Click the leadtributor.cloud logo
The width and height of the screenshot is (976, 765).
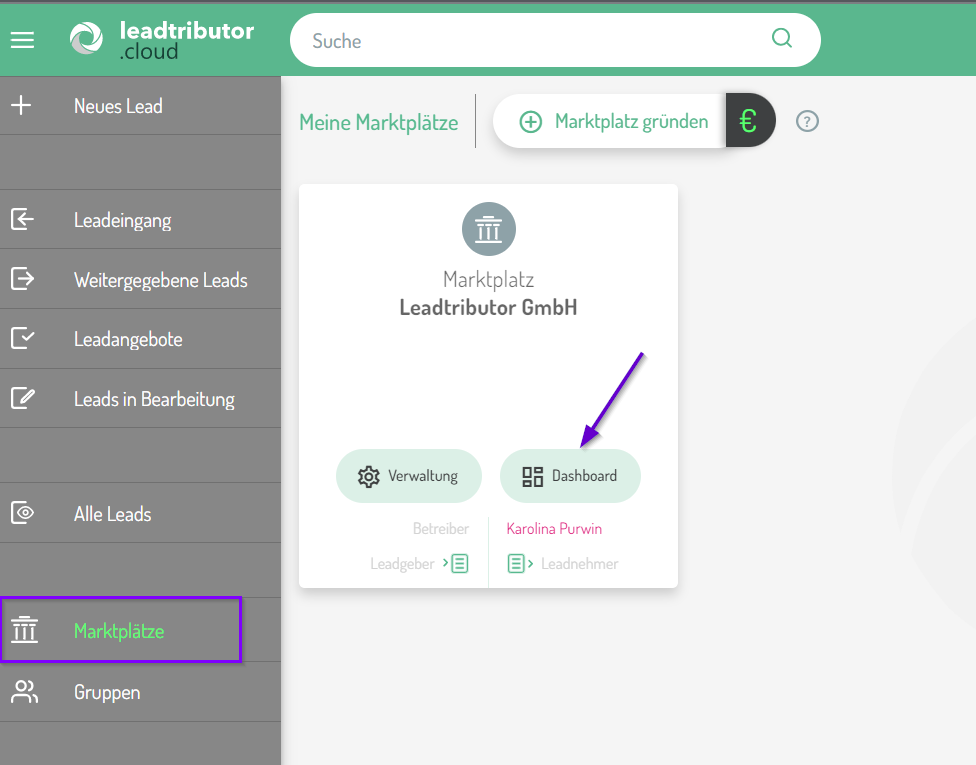[x=162, y=40]
